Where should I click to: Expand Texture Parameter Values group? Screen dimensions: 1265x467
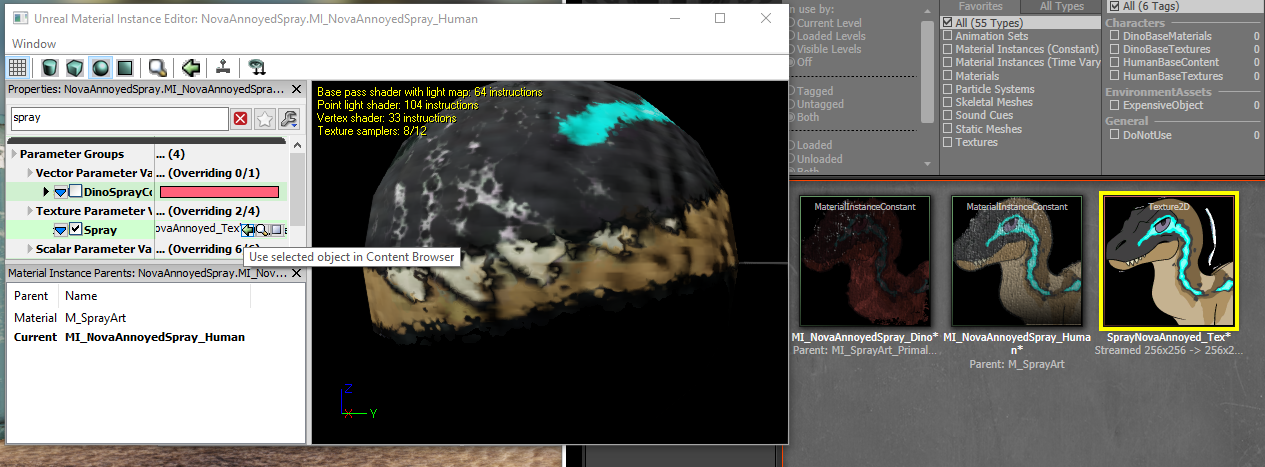(x=30, y=211)
